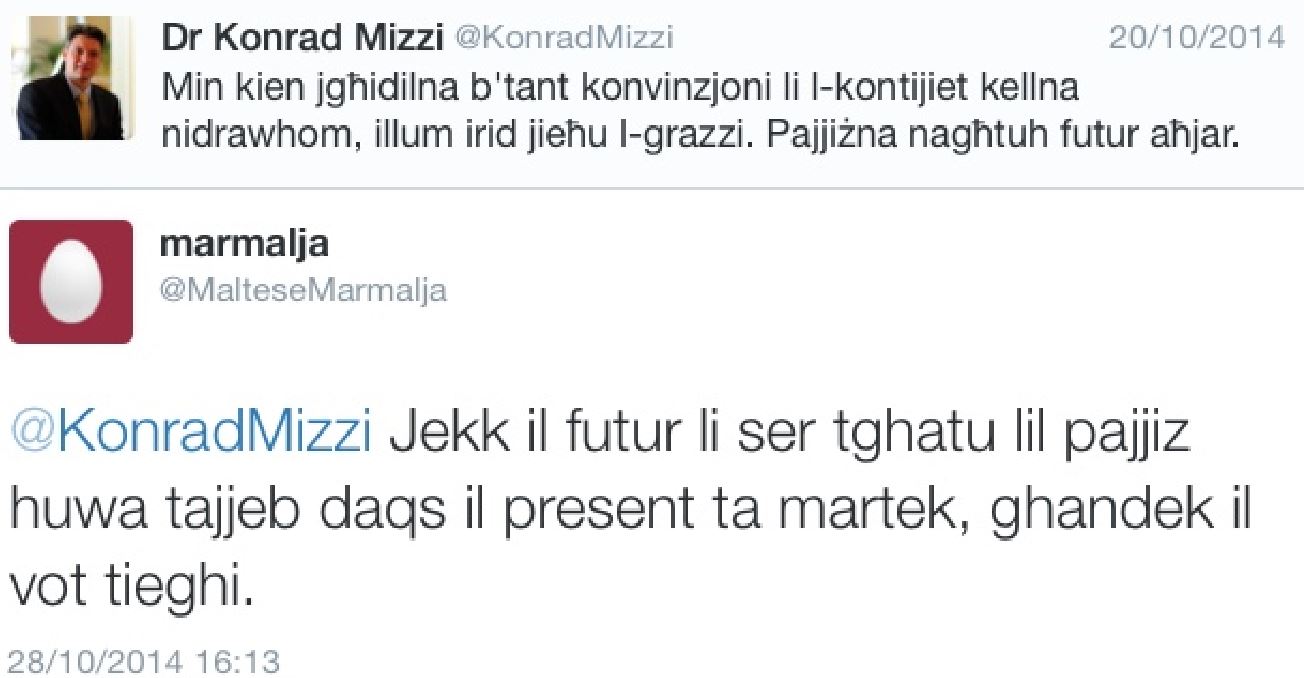Click the 20/10/2014 tweet date

click(1196, 38)
